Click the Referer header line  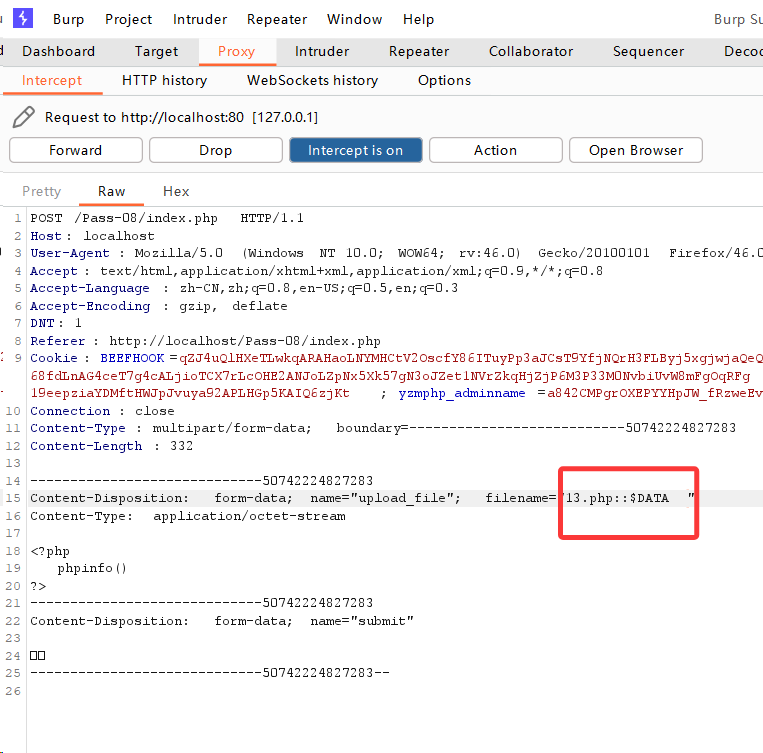[x=205, y=341]
